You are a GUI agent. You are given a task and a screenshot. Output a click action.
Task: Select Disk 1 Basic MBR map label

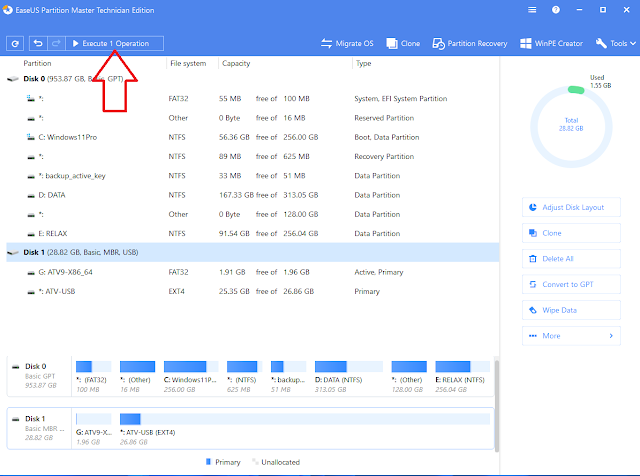pyautogui.click(x=40, y=428)
